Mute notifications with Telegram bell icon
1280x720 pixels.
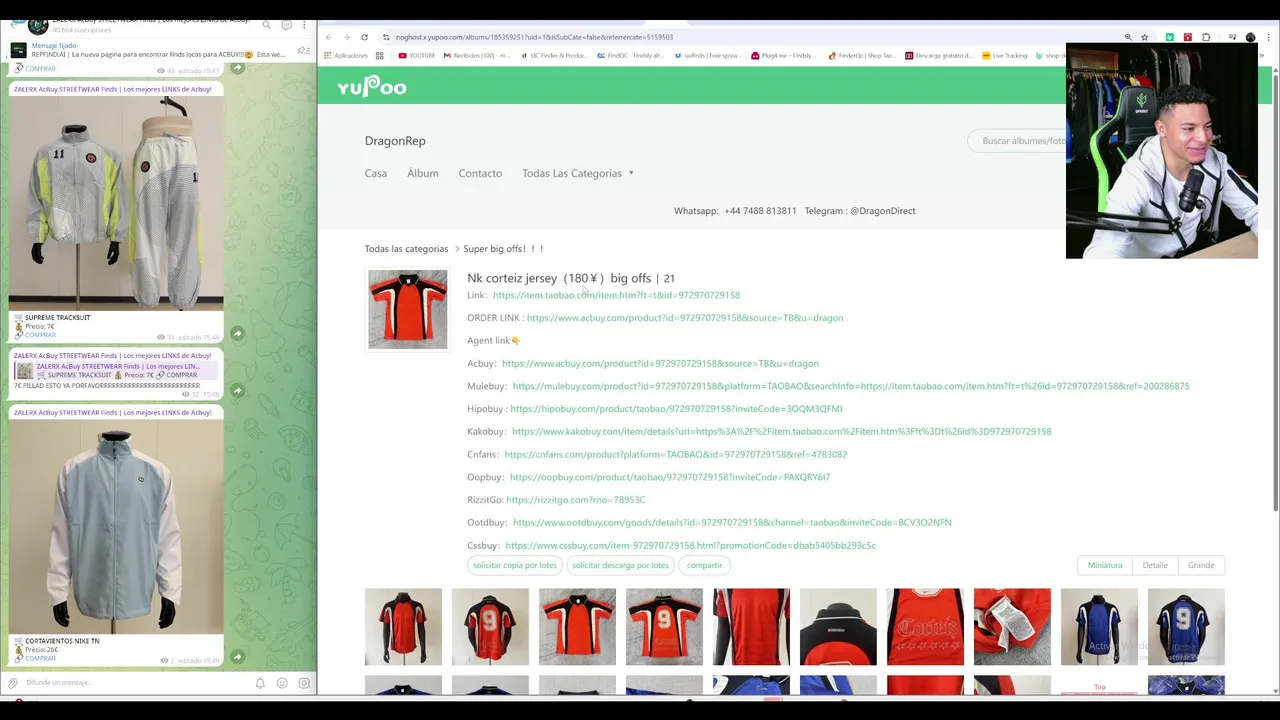[x=260, y=683]
